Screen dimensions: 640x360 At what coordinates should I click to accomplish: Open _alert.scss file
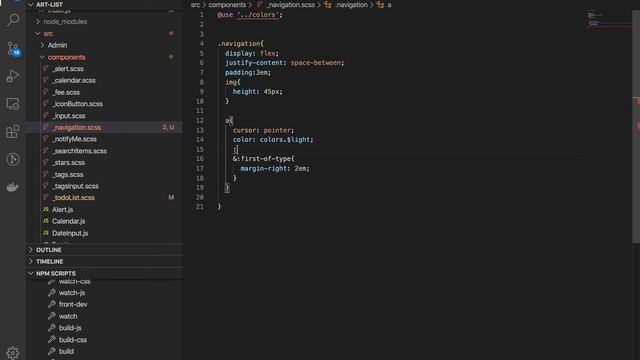(x=68, y=69)
